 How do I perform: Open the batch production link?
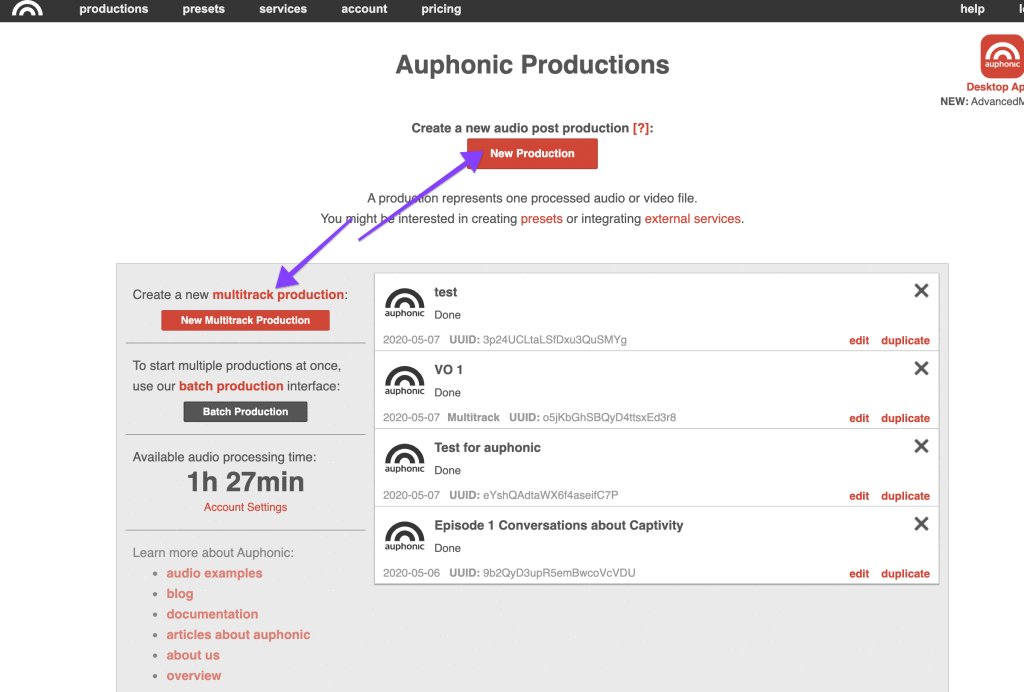pyautogui.click(x=231, y=386)
